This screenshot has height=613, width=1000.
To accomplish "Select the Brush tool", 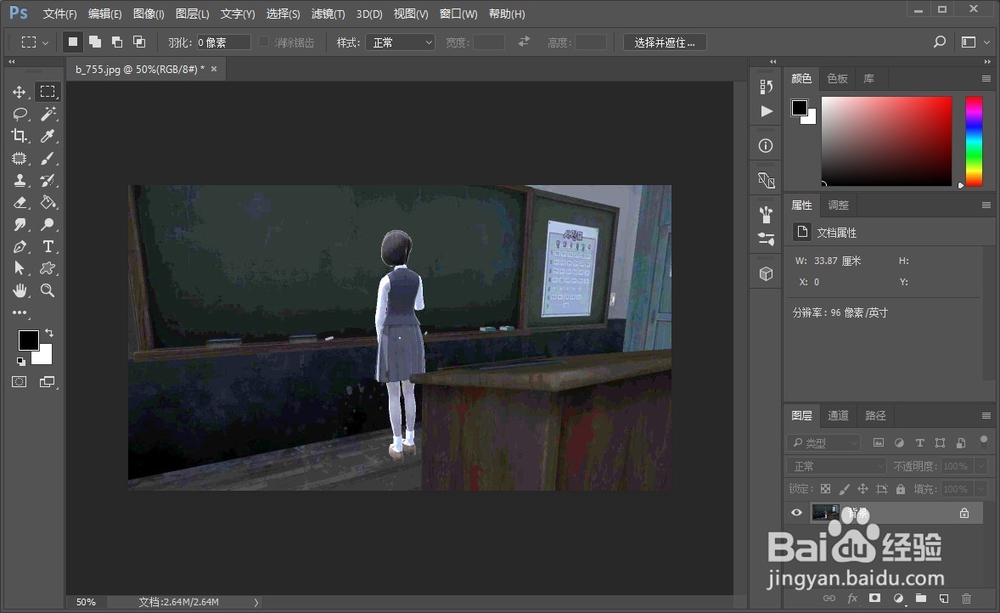I will 48,158.
